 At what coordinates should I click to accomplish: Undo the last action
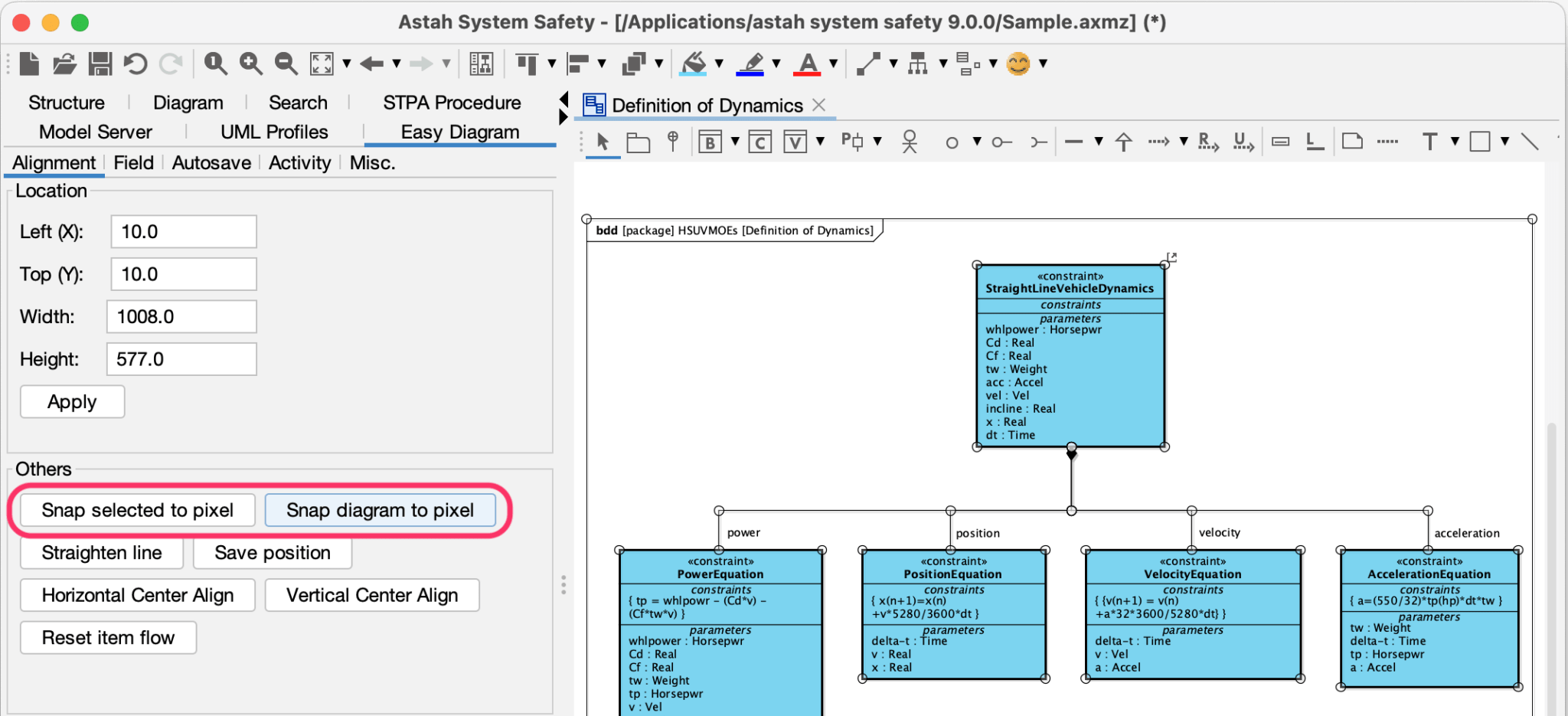pyautogui.click(x=136, y=64)
